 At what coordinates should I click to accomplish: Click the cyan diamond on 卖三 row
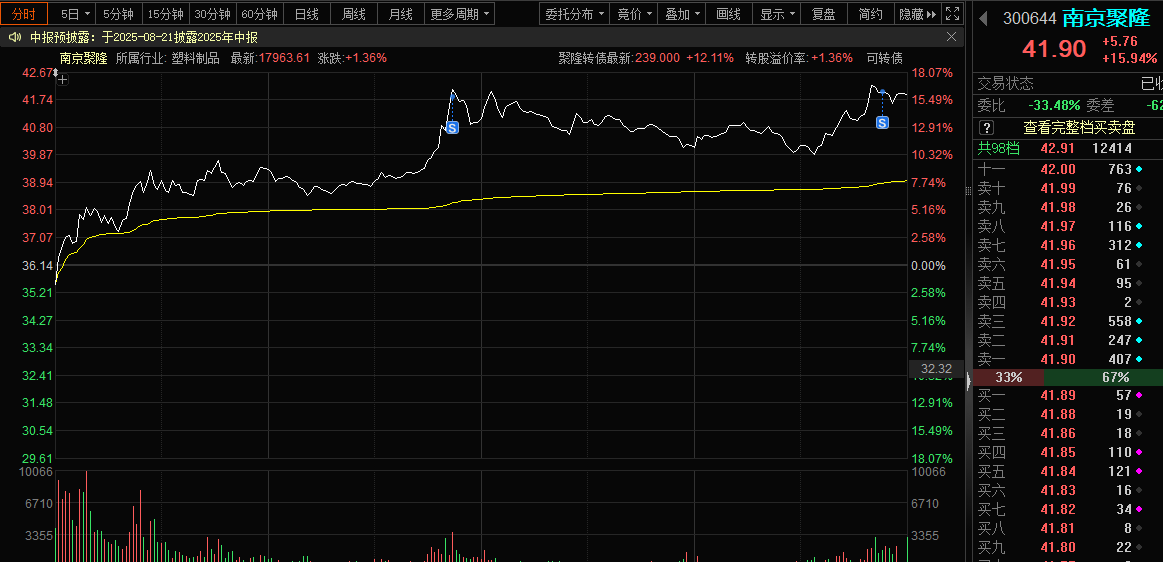click(1139, 321)
